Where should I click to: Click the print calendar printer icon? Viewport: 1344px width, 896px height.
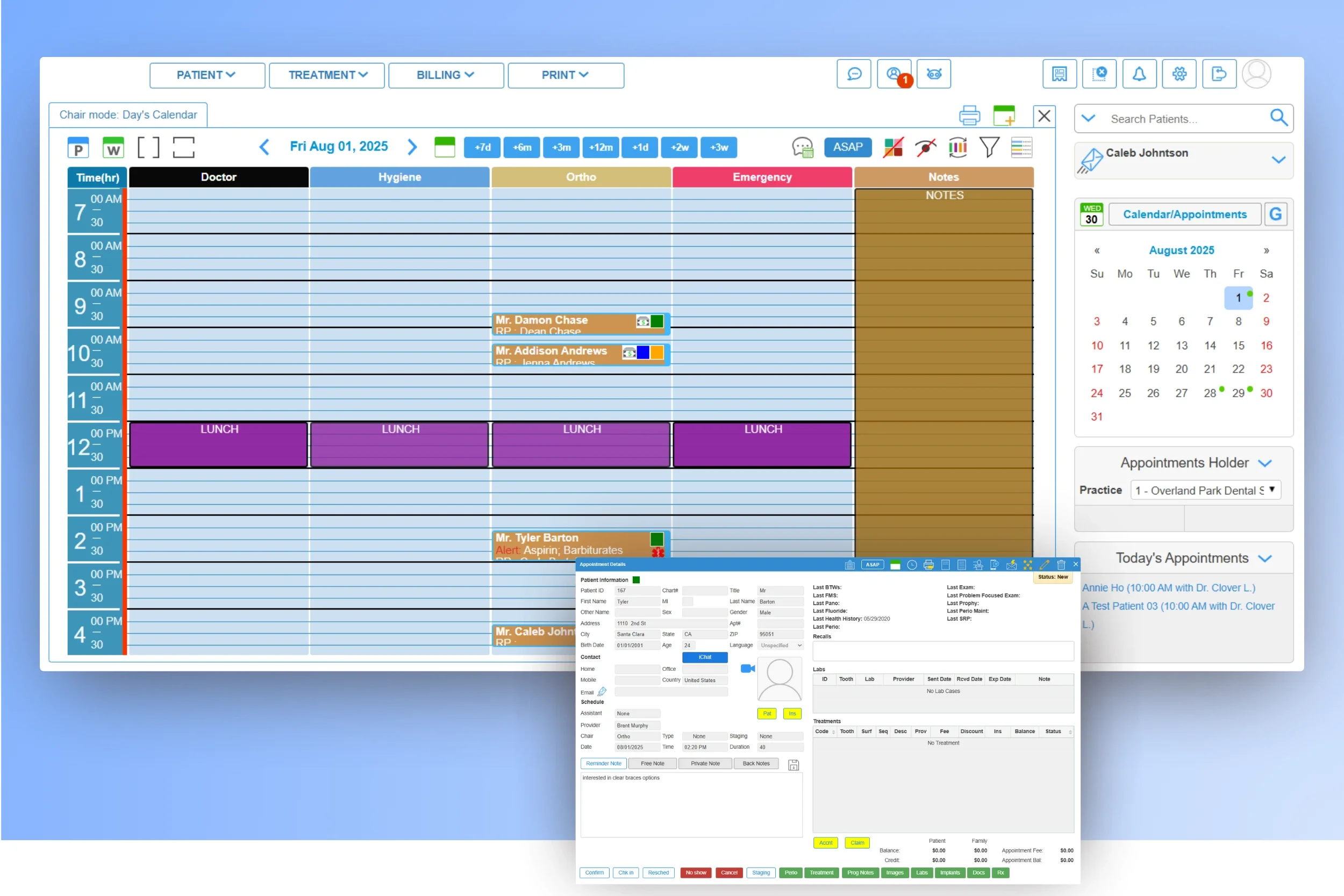969,116
